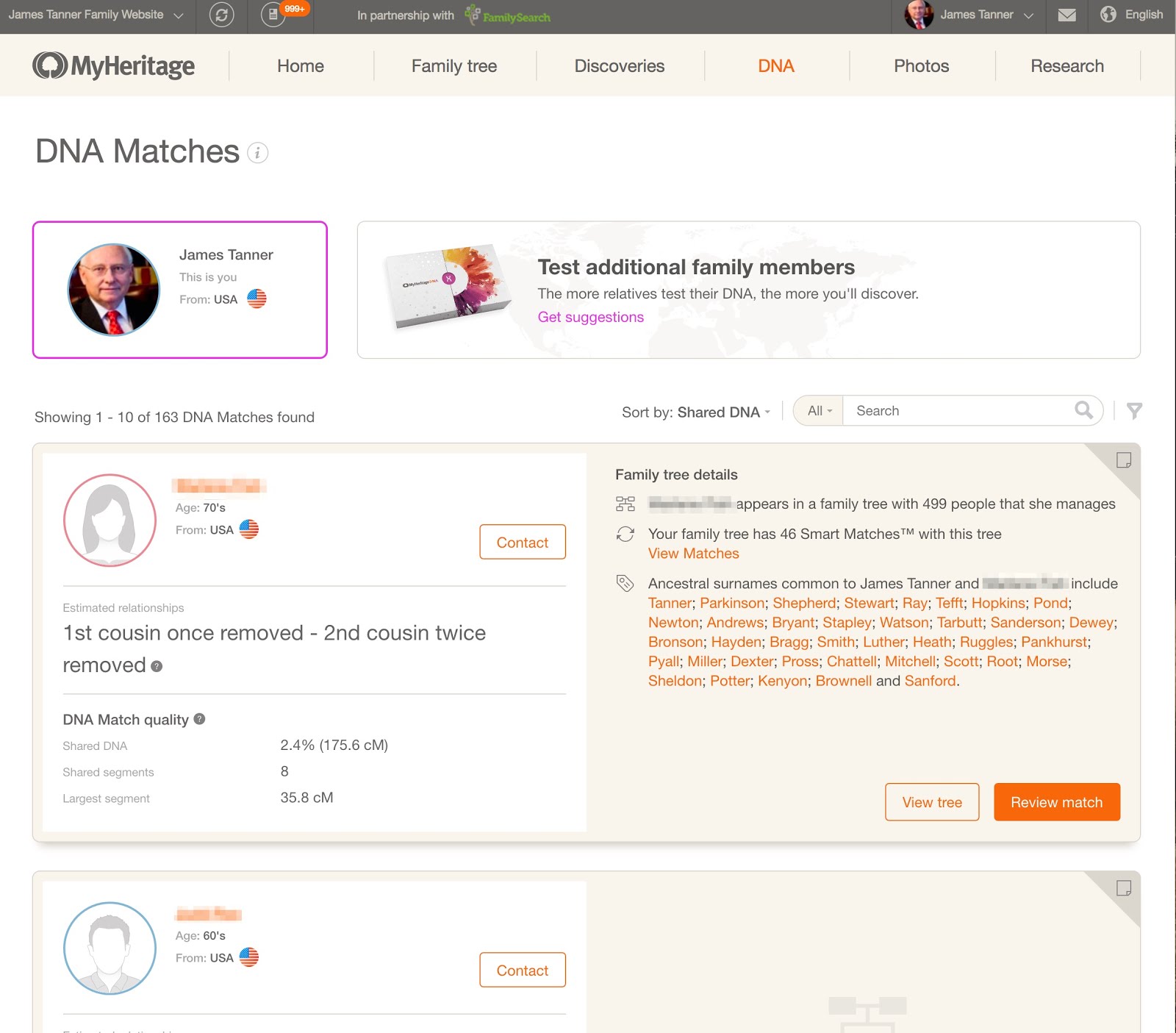Click the Brownell surname link
1176x1033 pixels.
(843, 681)
